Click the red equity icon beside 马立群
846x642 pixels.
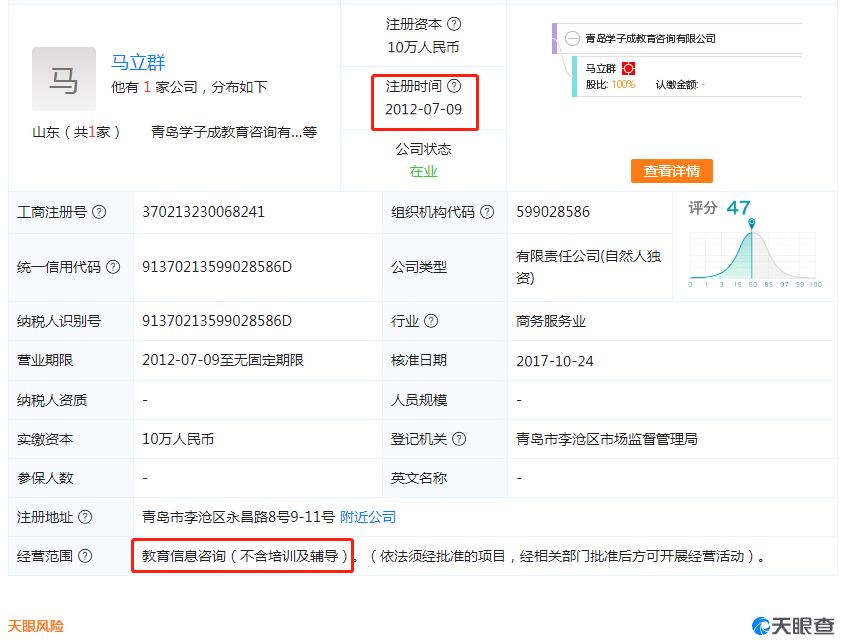(x=629, y=69)
